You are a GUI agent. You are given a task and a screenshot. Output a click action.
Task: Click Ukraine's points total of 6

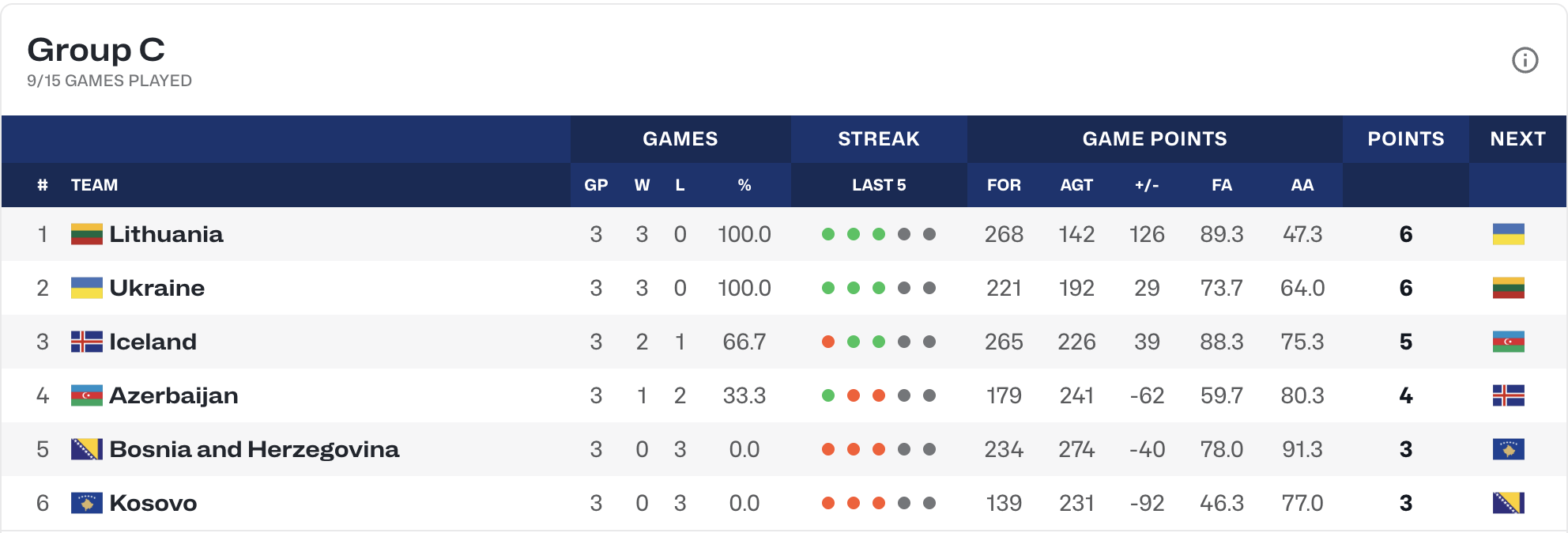tap(1405, 288)
